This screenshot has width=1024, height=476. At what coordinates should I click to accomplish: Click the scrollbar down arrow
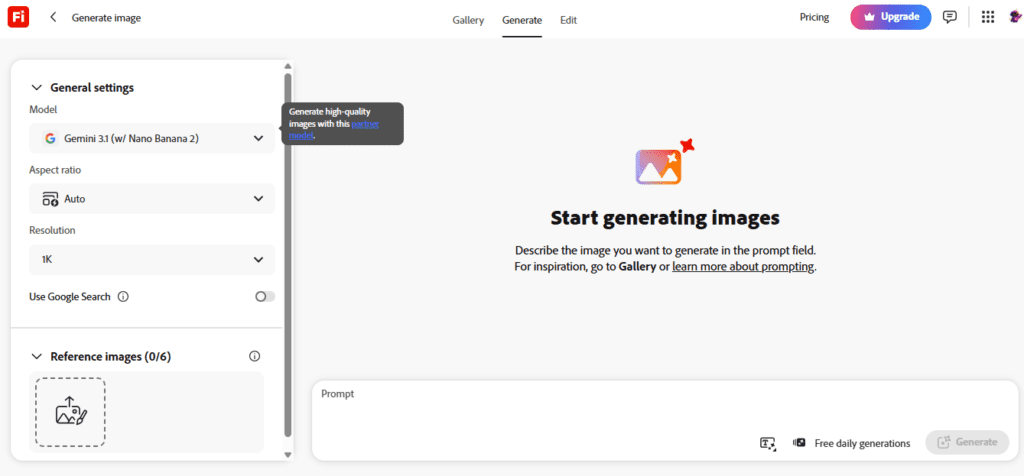point(287,454)
